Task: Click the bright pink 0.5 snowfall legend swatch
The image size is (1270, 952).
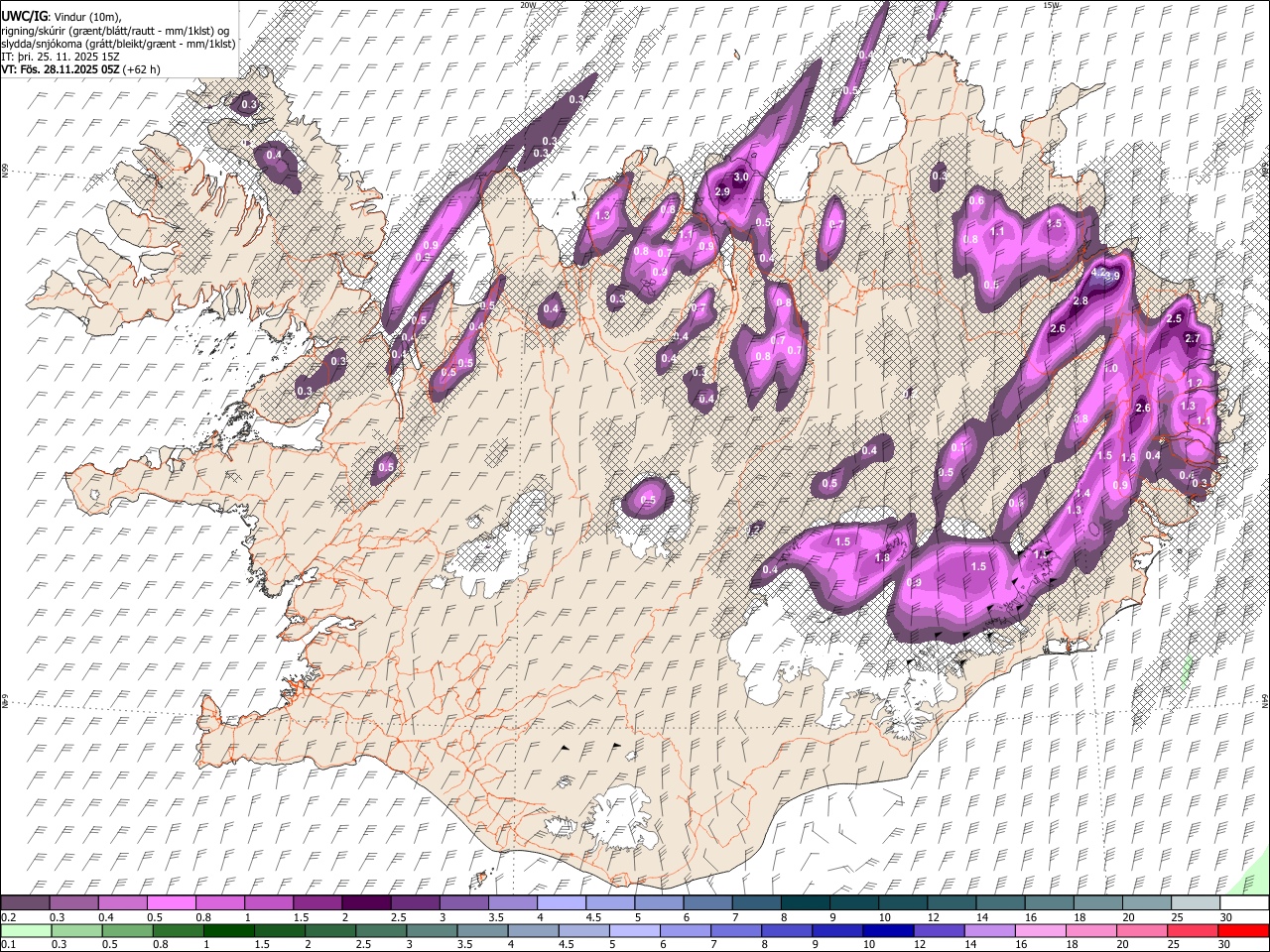Action: coord(172,902)
